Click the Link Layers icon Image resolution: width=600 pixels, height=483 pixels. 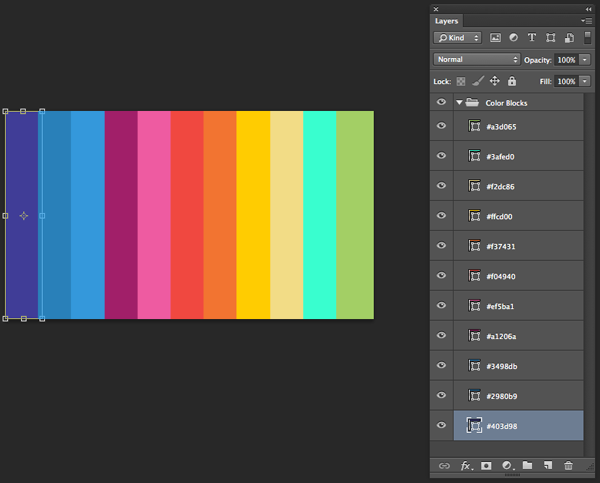coord(444,465)
